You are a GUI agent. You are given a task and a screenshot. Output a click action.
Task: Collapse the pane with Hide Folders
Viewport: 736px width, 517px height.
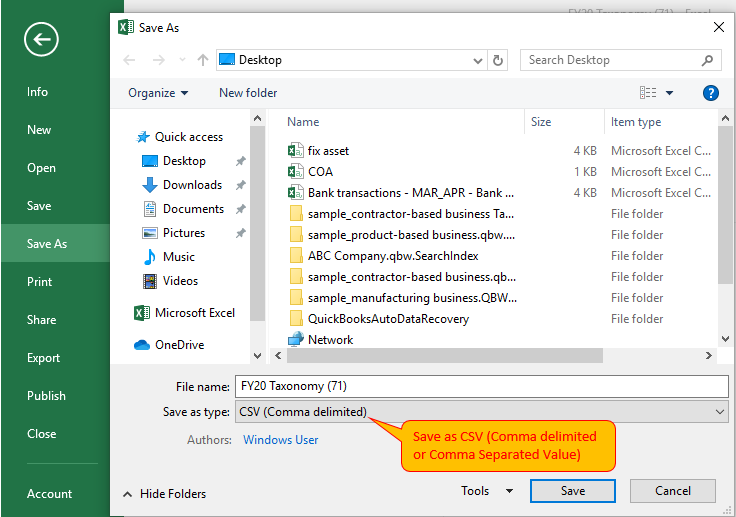coord(164,494)
